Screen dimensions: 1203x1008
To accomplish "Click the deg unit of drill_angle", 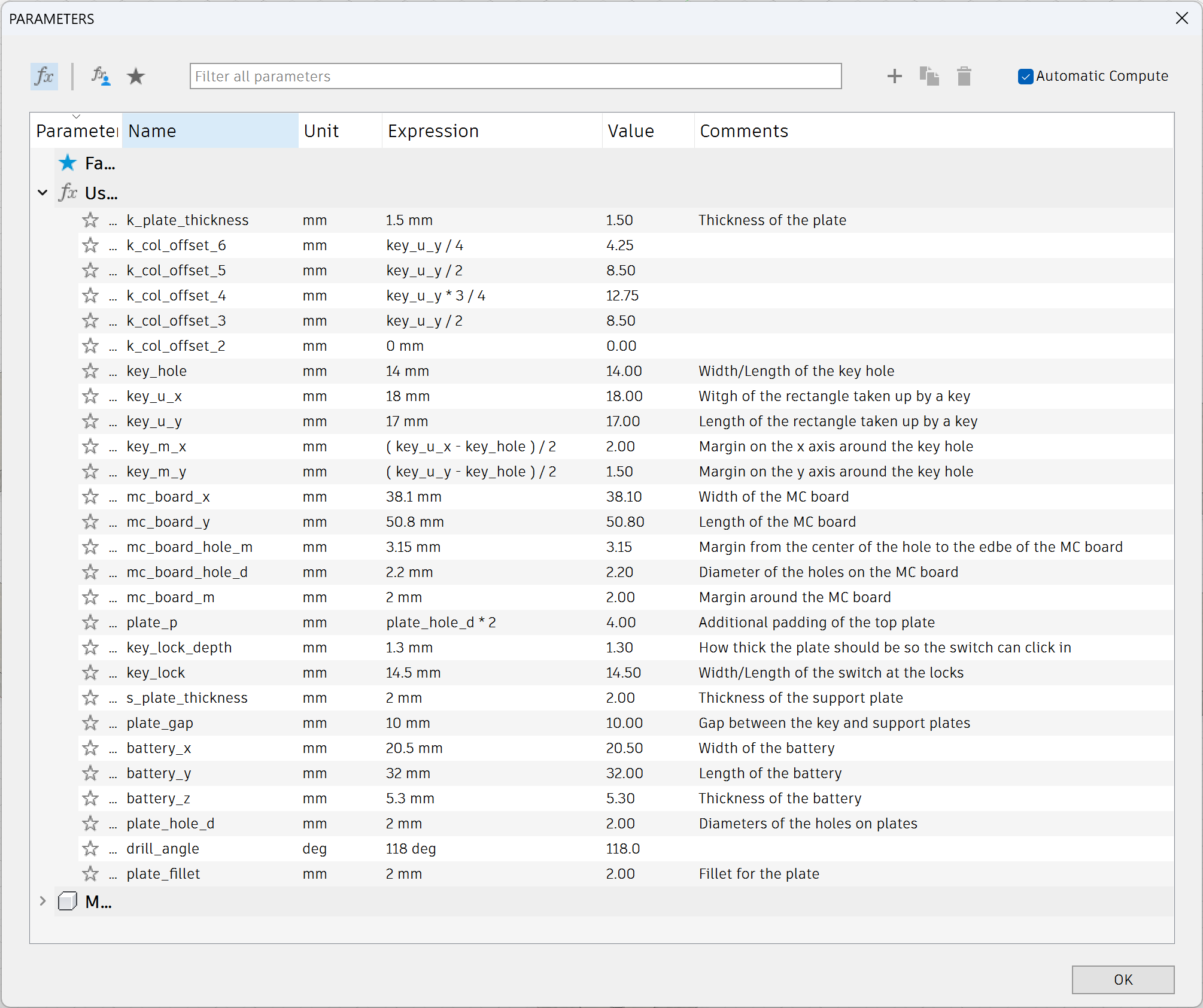I will click(x=314, y=849).
